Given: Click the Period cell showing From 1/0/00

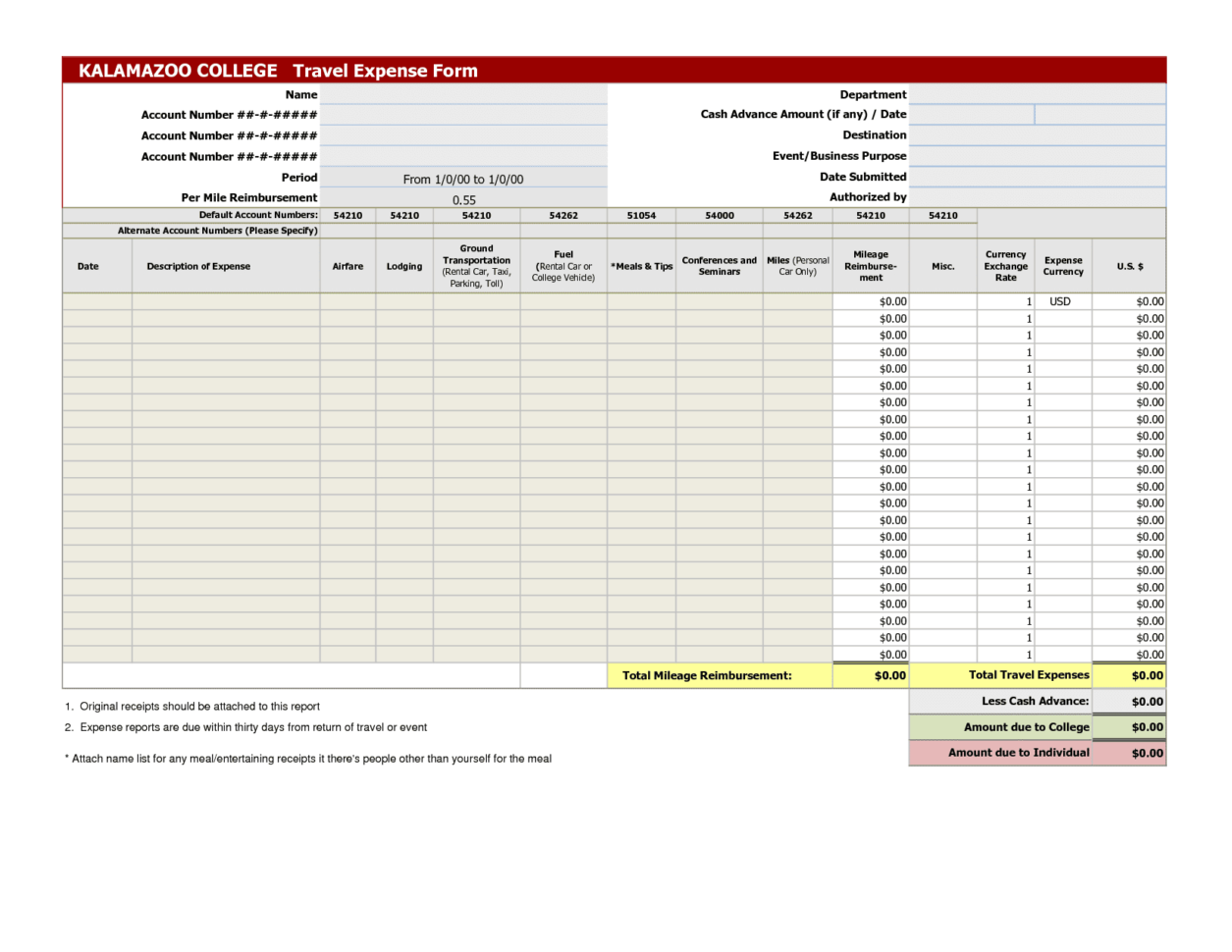Looking at the screenshot, I should tap(464, 179).
